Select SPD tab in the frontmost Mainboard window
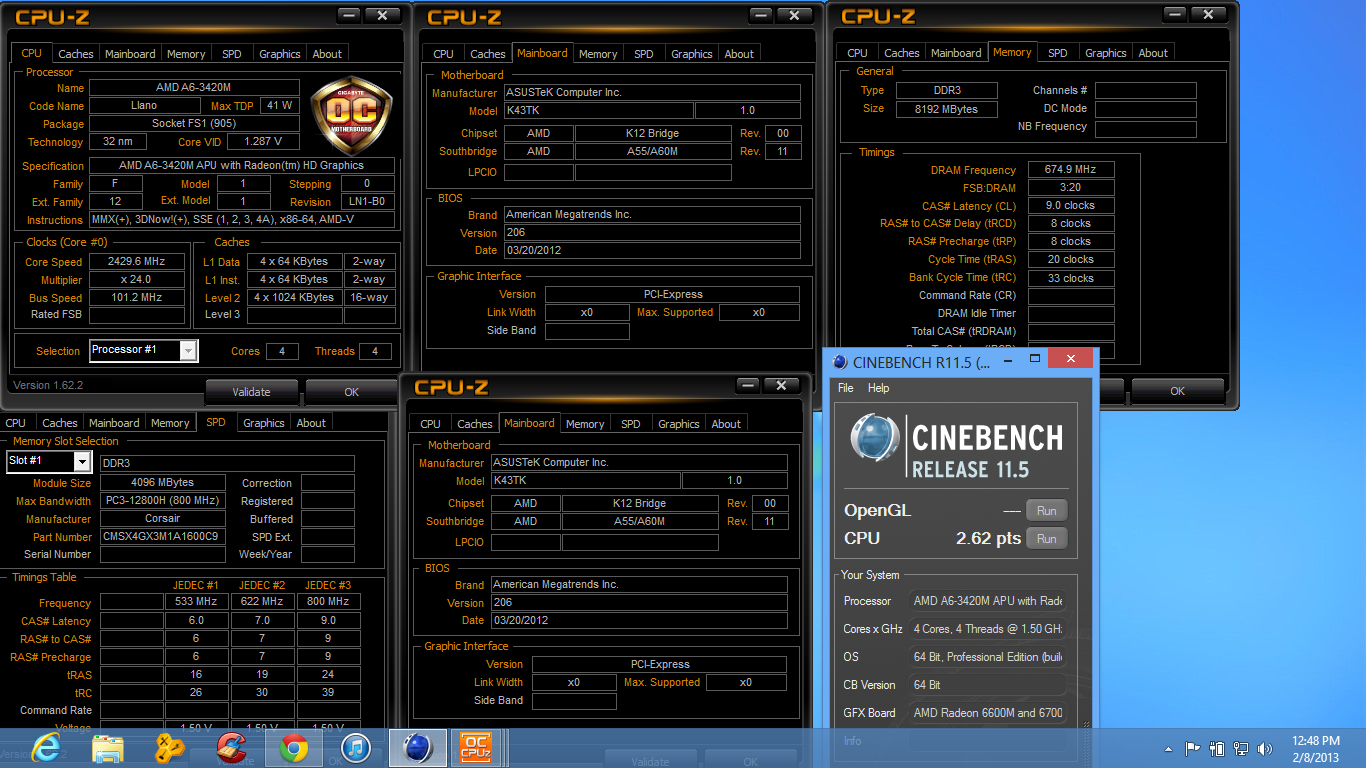The image size is (1366, 768). tap(631, 424)
